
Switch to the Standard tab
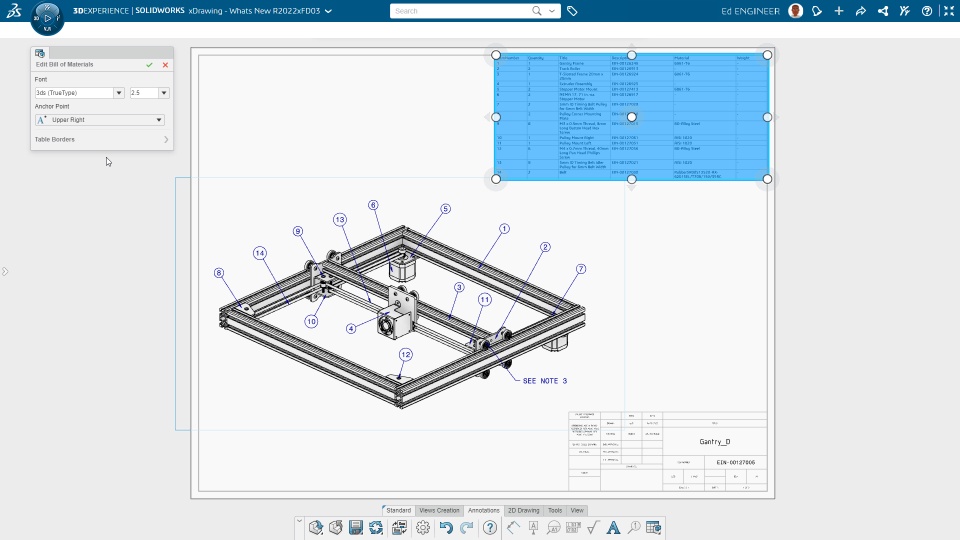(398, 510)
